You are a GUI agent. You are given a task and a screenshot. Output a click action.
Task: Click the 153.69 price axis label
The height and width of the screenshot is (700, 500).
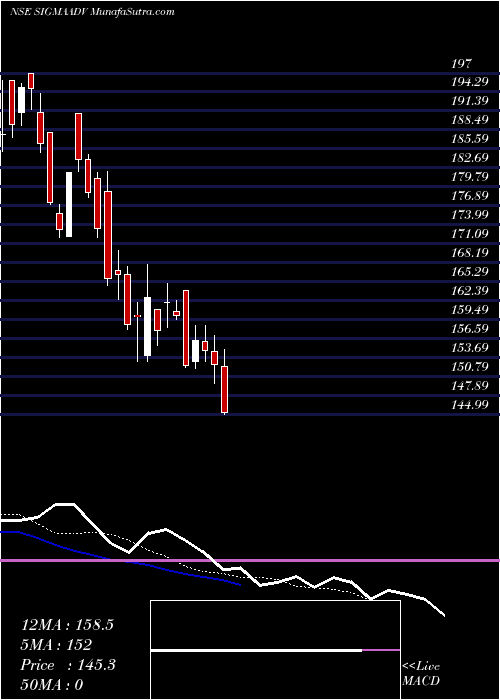469,348
